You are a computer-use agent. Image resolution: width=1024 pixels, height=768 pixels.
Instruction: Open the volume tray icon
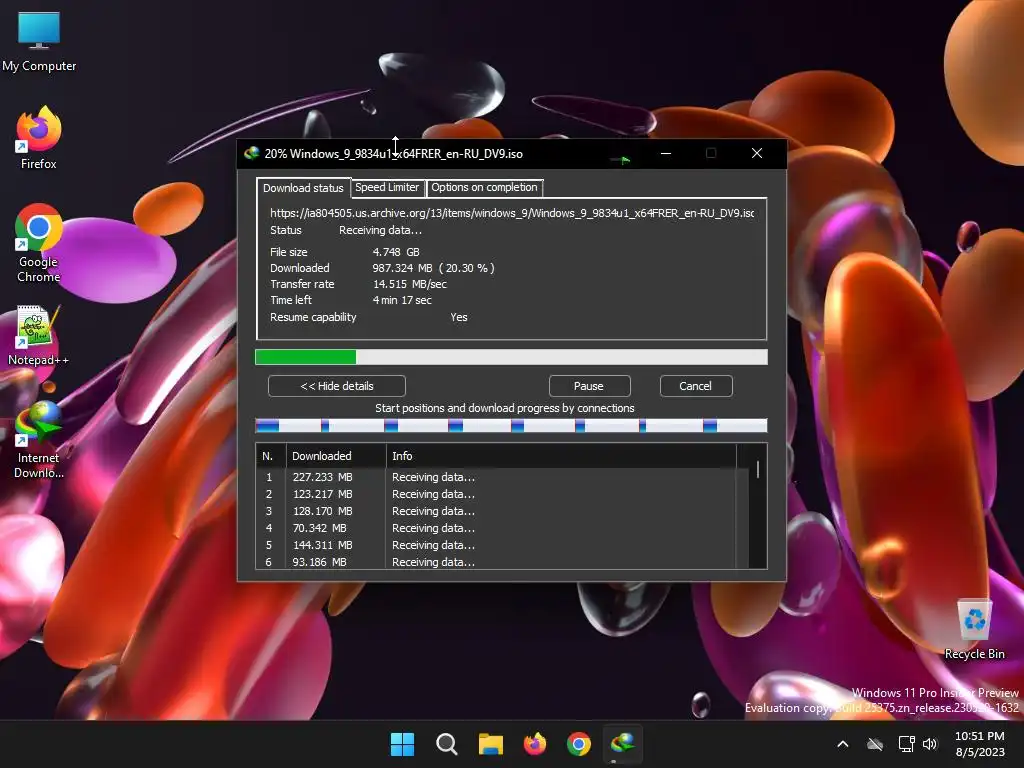pyautogui.click(x=930, y=744)
